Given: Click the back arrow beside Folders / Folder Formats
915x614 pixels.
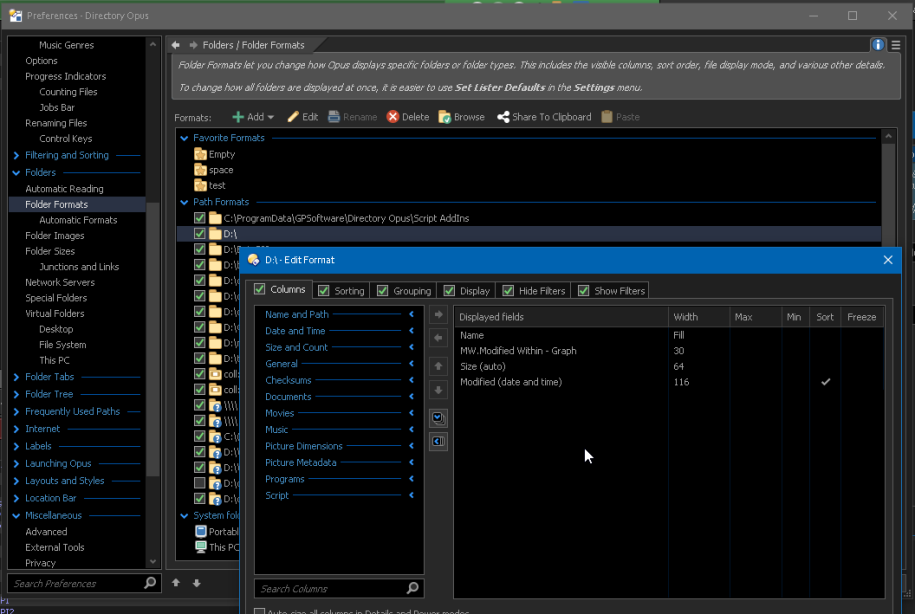Looking at the screenshot, I should (176, 45).
